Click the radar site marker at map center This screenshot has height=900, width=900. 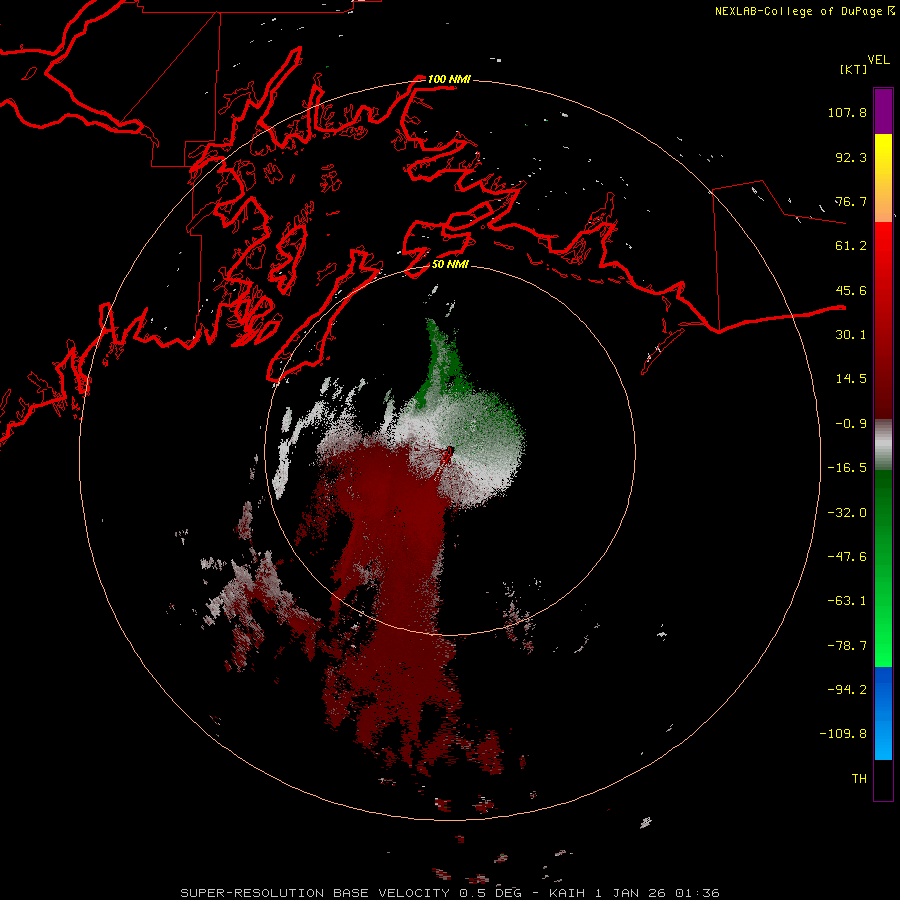point(447,454)
